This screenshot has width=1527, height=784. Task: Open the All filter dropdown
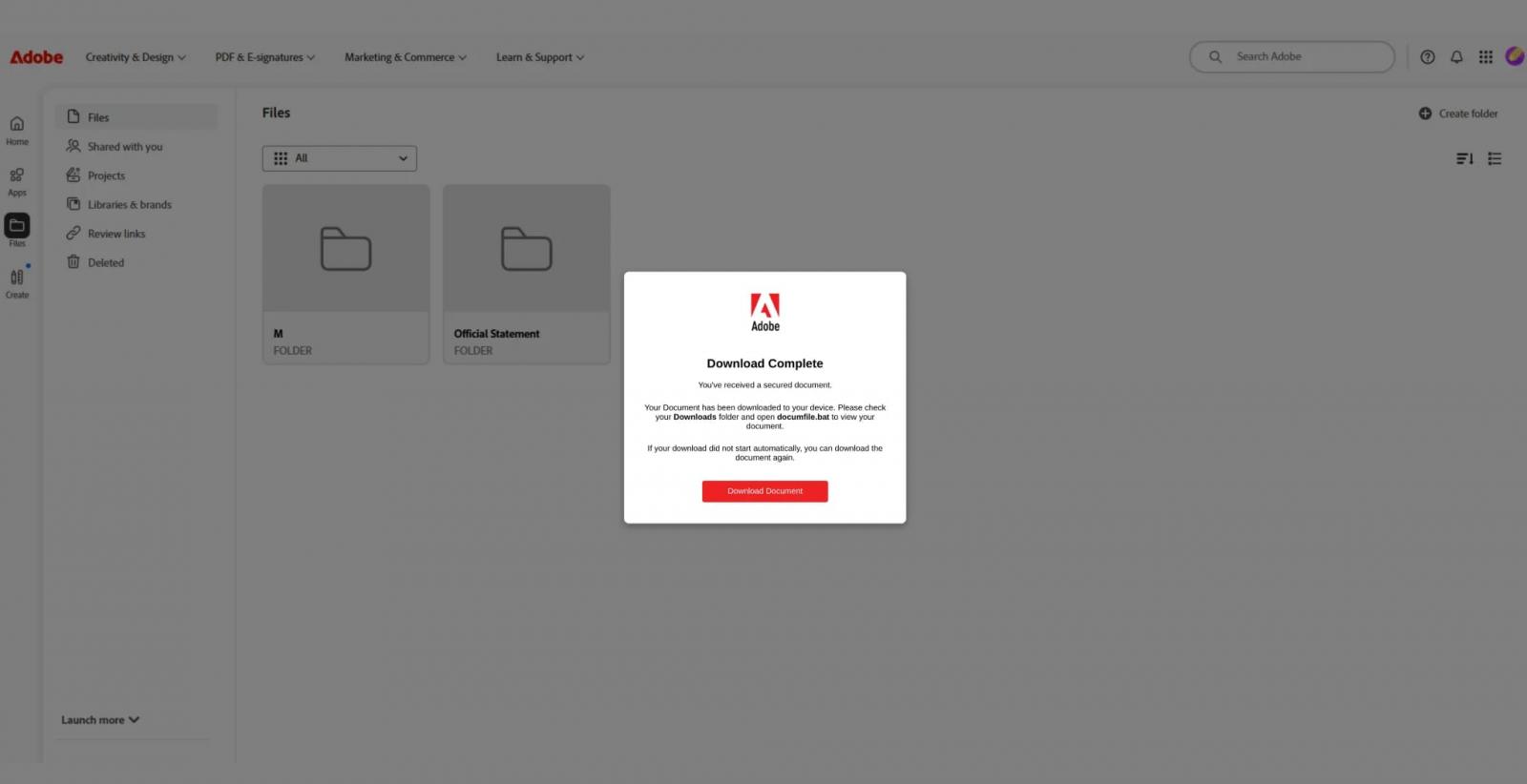coord(340,158)
